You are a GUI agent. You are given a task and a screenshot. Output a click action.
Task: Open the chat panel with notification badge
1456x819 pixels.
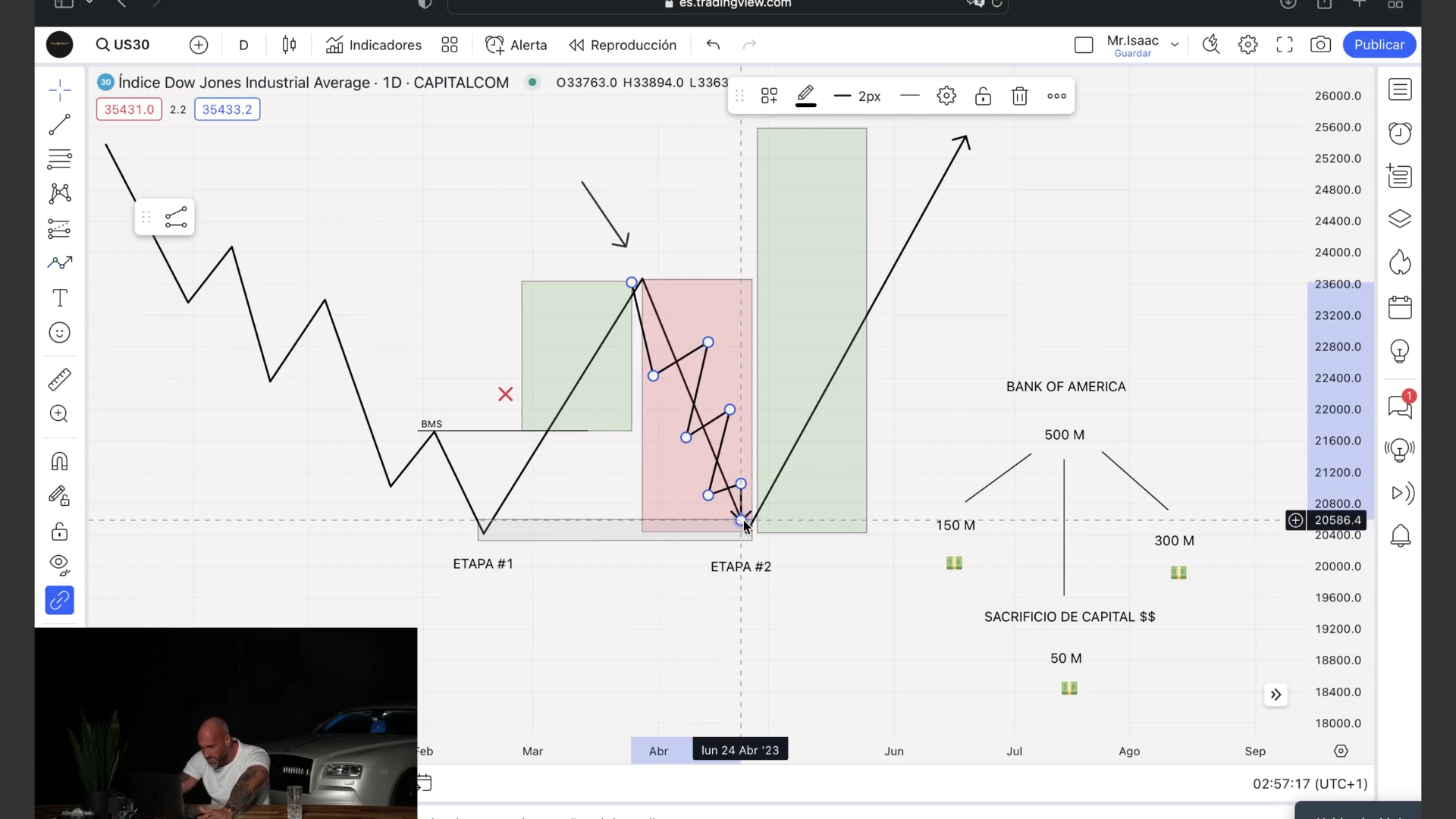pyautogui.click(x=1400, y=407)
